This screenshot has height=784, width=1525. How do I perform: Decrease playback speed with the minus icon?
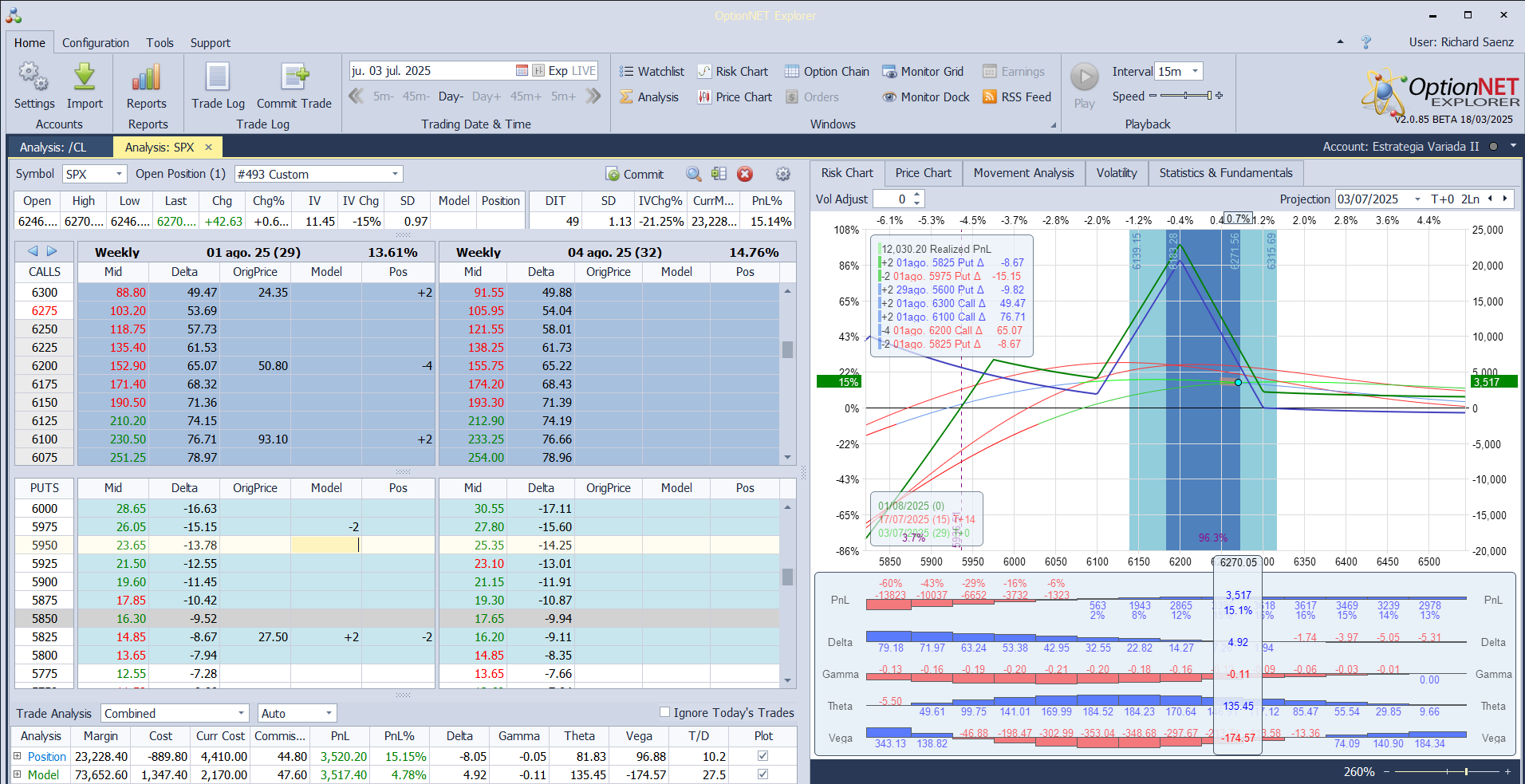tap(1153, 96)
